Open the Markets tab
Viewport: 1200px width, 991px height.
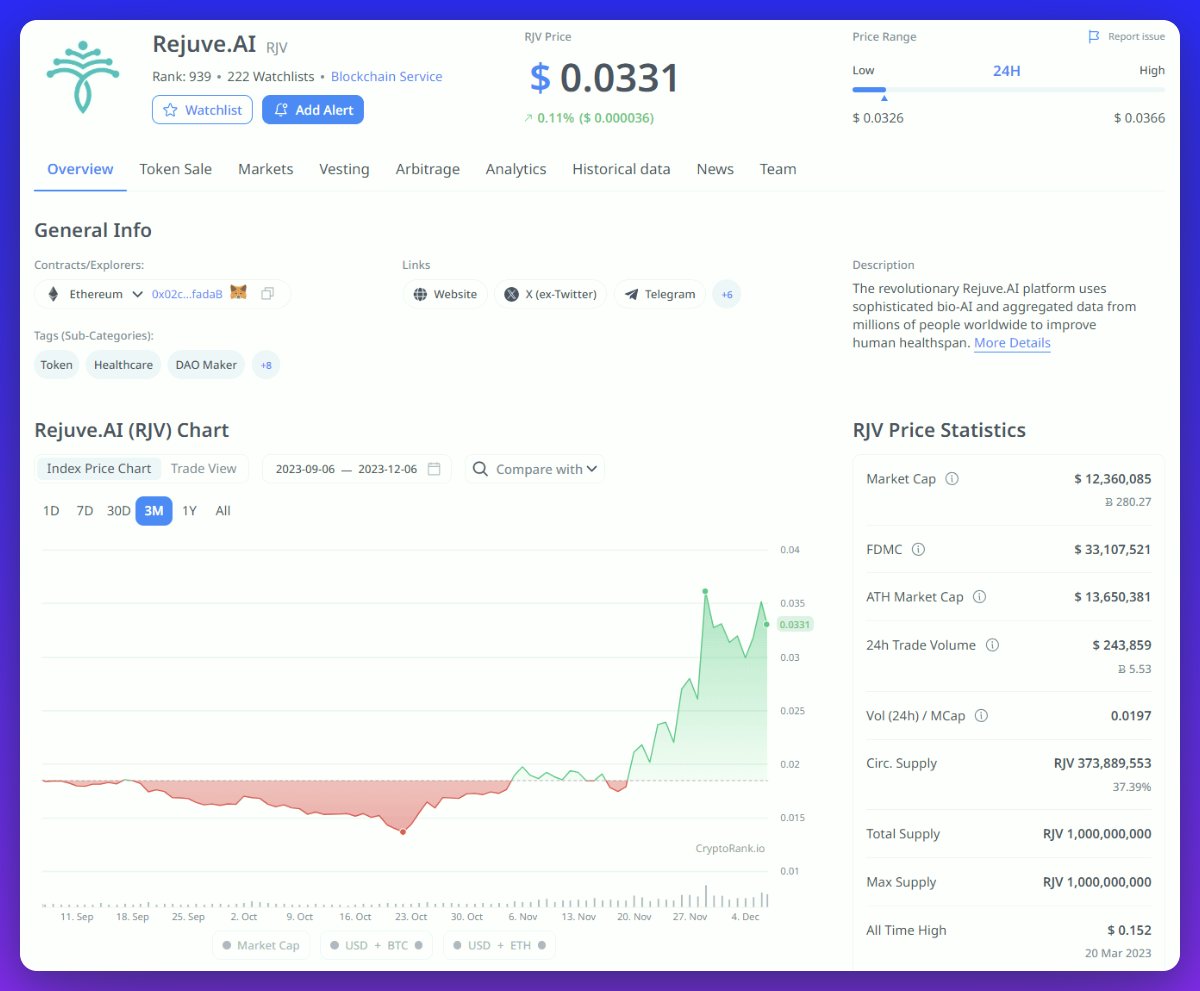click(x=266, y=169)
